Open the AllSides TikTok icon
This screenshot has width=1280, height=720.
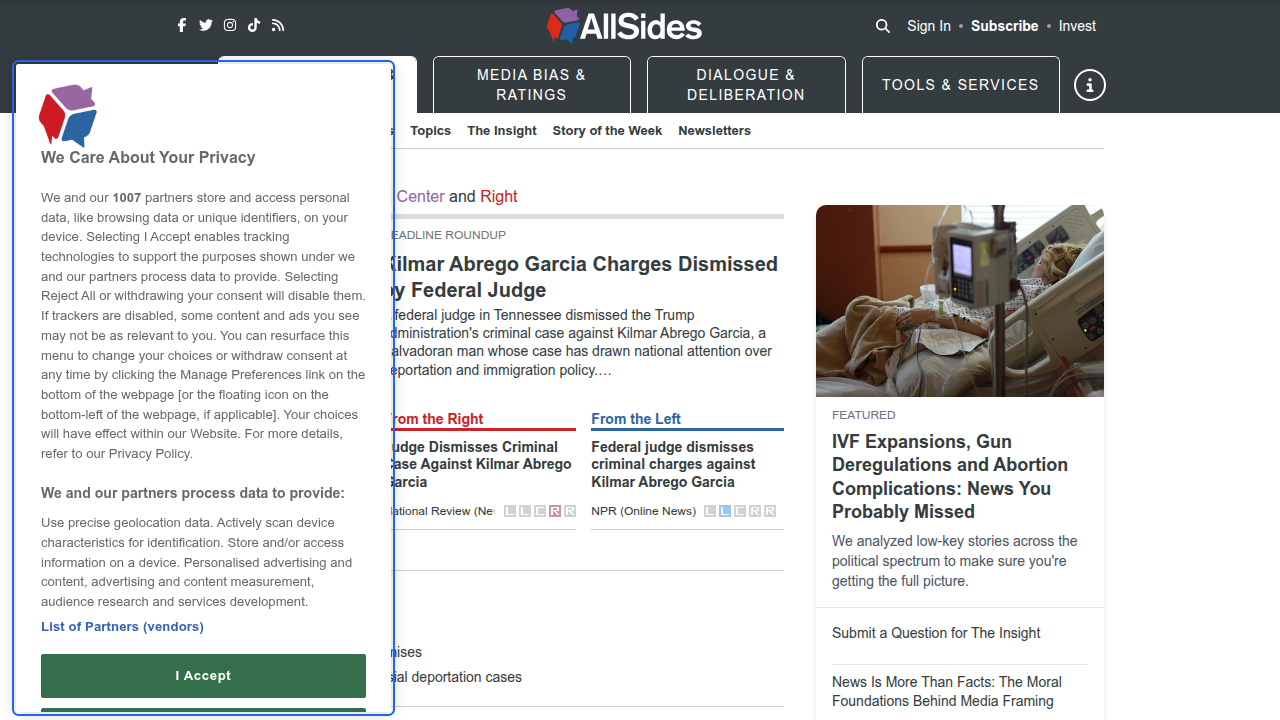point(254,26)
